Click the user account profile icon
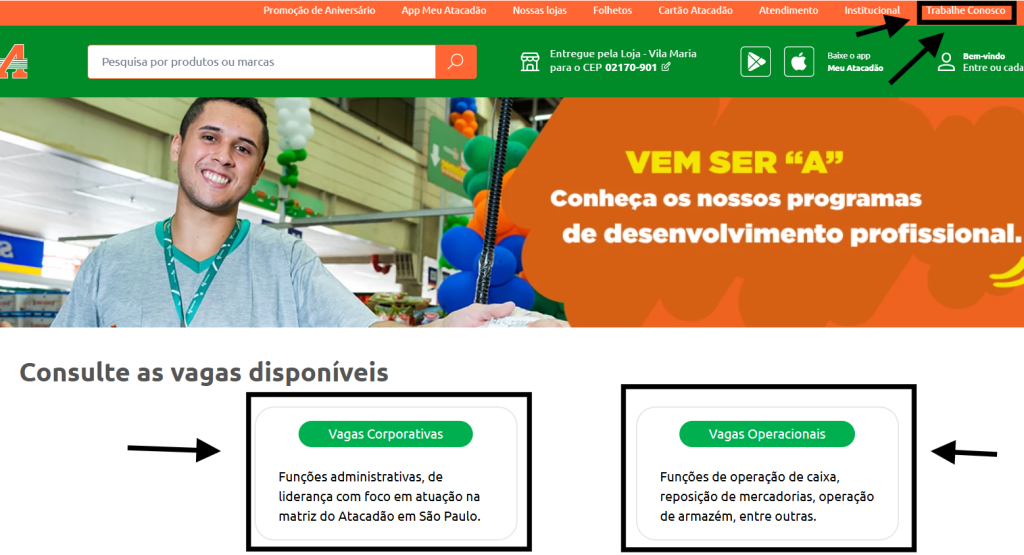1024x555 pixels. pyautogui.click(x=946, y=62)
